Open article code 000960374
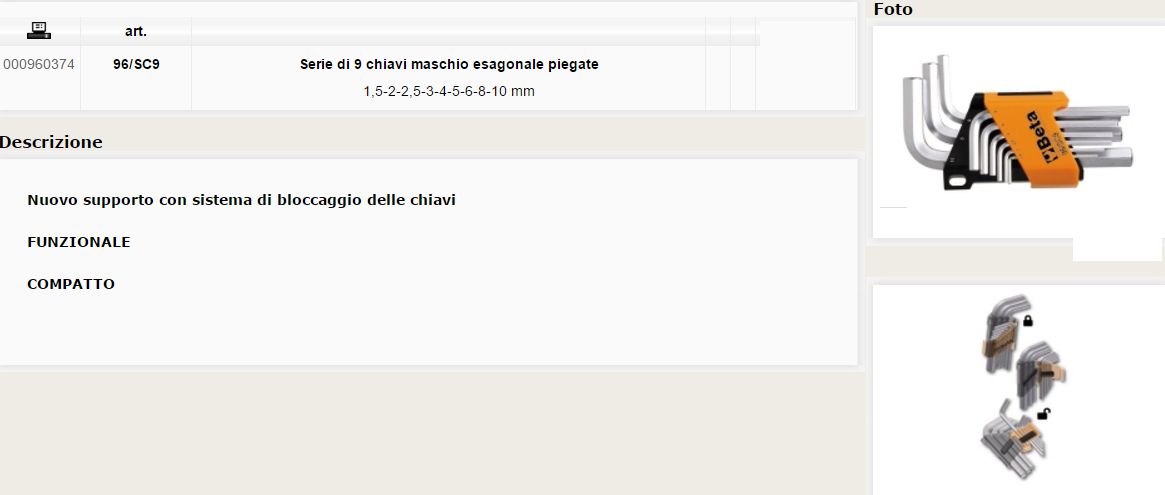This screenshot has height=495, width=1165. 39,65
